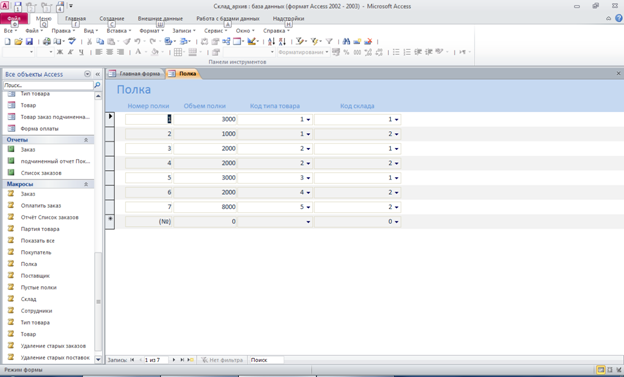This screenshot has height=377, width=624.
Task: Open the Справка menu
Action: click(x=276, y=31)
